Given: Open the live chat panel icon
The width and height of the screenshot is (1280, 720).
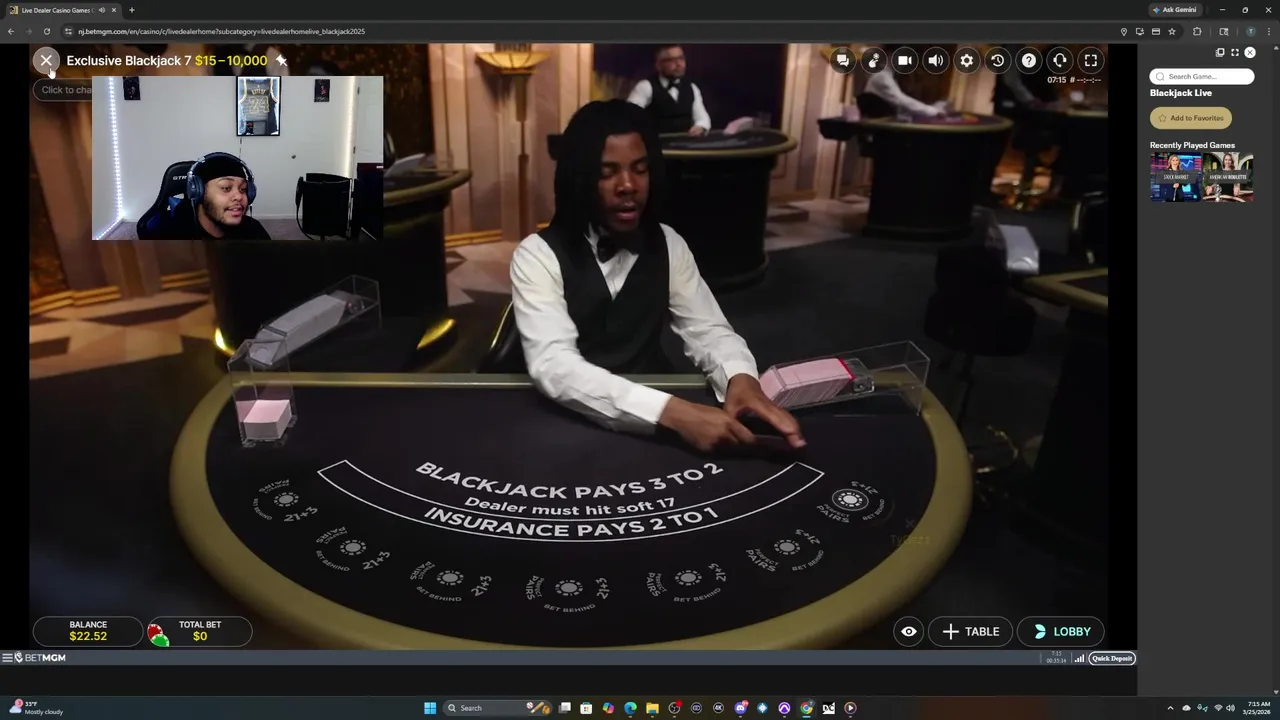Looking at the screenshot, I should click(843, 60).
